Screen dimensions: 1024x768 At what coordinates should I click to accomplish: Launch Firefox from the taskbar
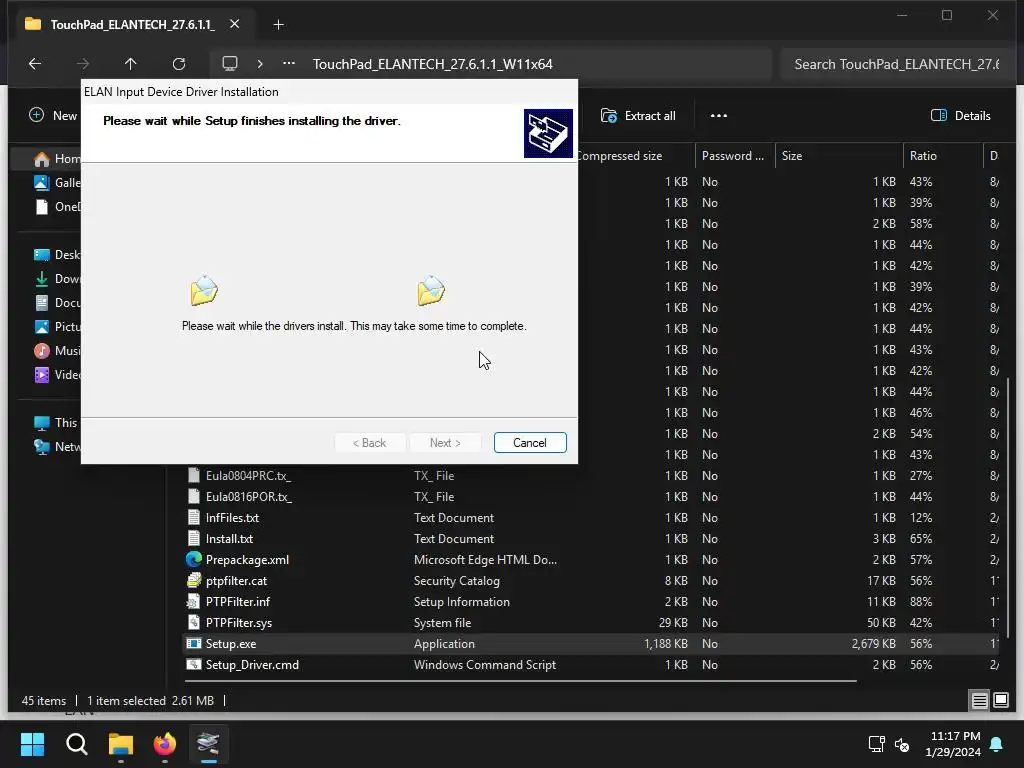pos(165,744)
